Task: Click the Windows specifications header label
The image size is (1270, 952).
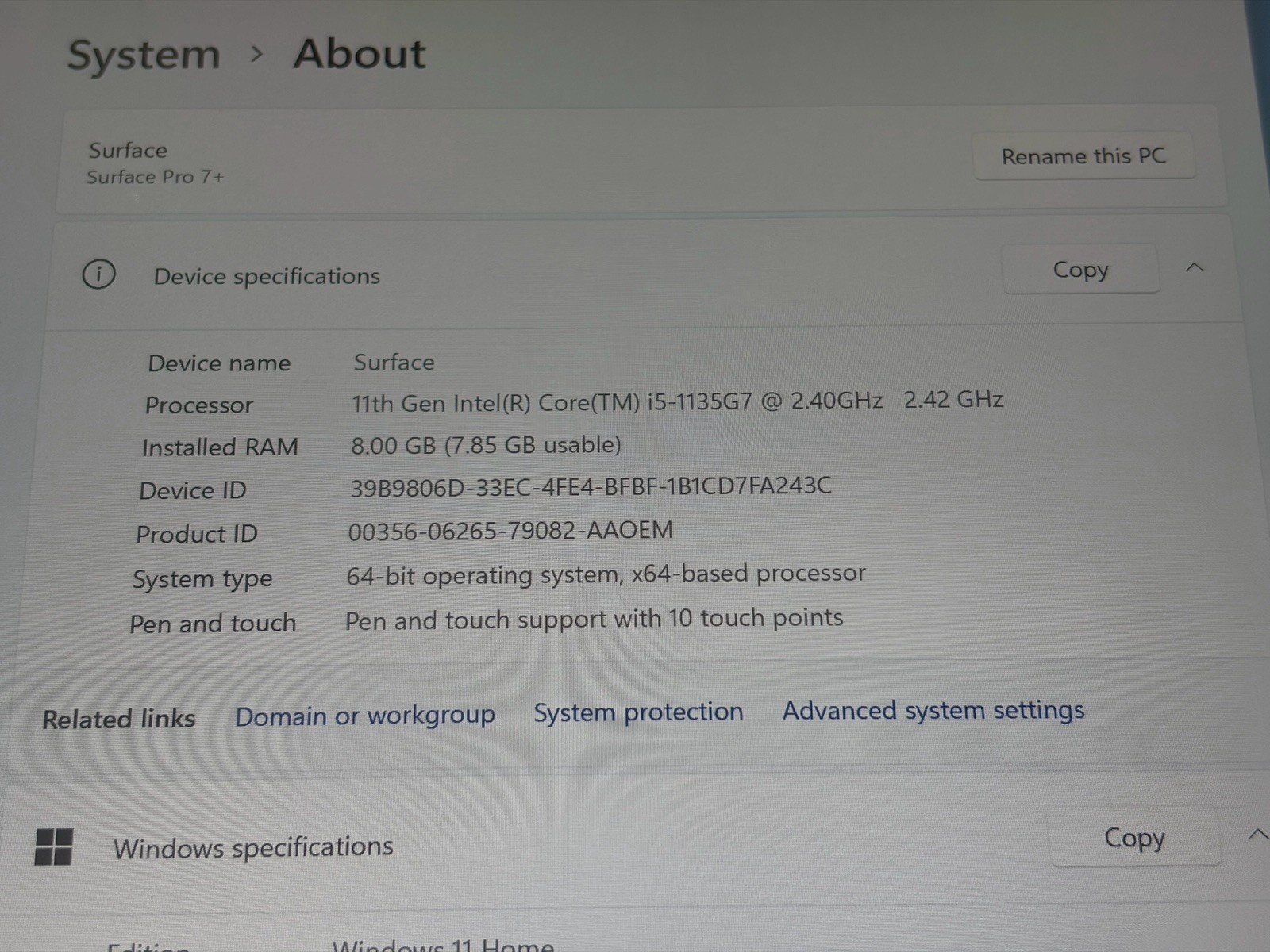Action: (253, 847)
